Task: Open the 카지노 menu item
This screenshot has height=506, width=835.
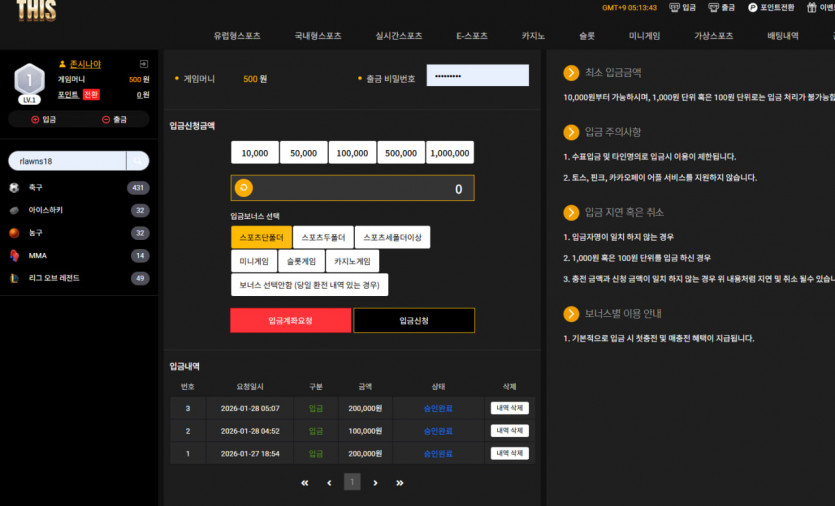Action: click(x=533, y=36)
